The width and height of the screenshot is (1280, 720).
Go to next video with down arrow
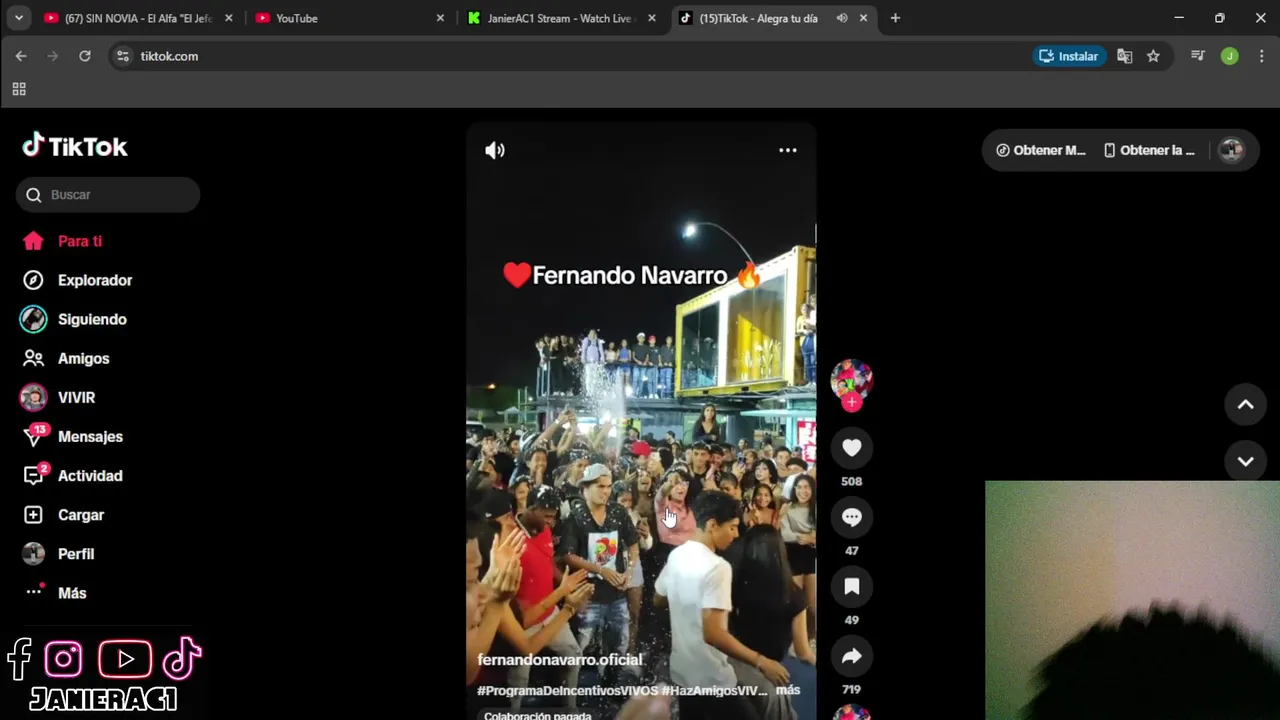point(1246,461)
